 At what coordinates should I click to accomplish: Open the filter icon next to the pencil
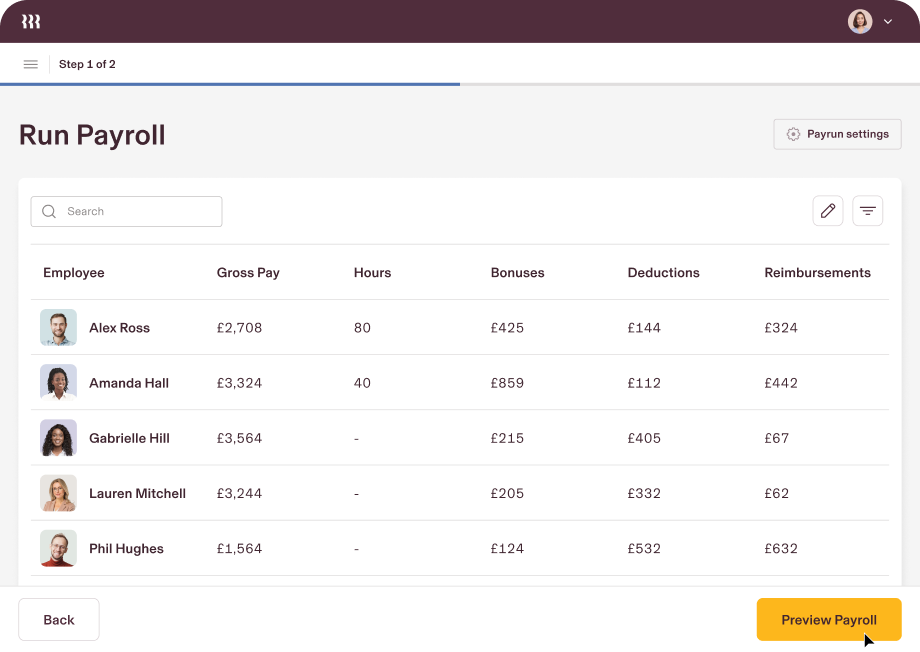click(x=867, y=211)
